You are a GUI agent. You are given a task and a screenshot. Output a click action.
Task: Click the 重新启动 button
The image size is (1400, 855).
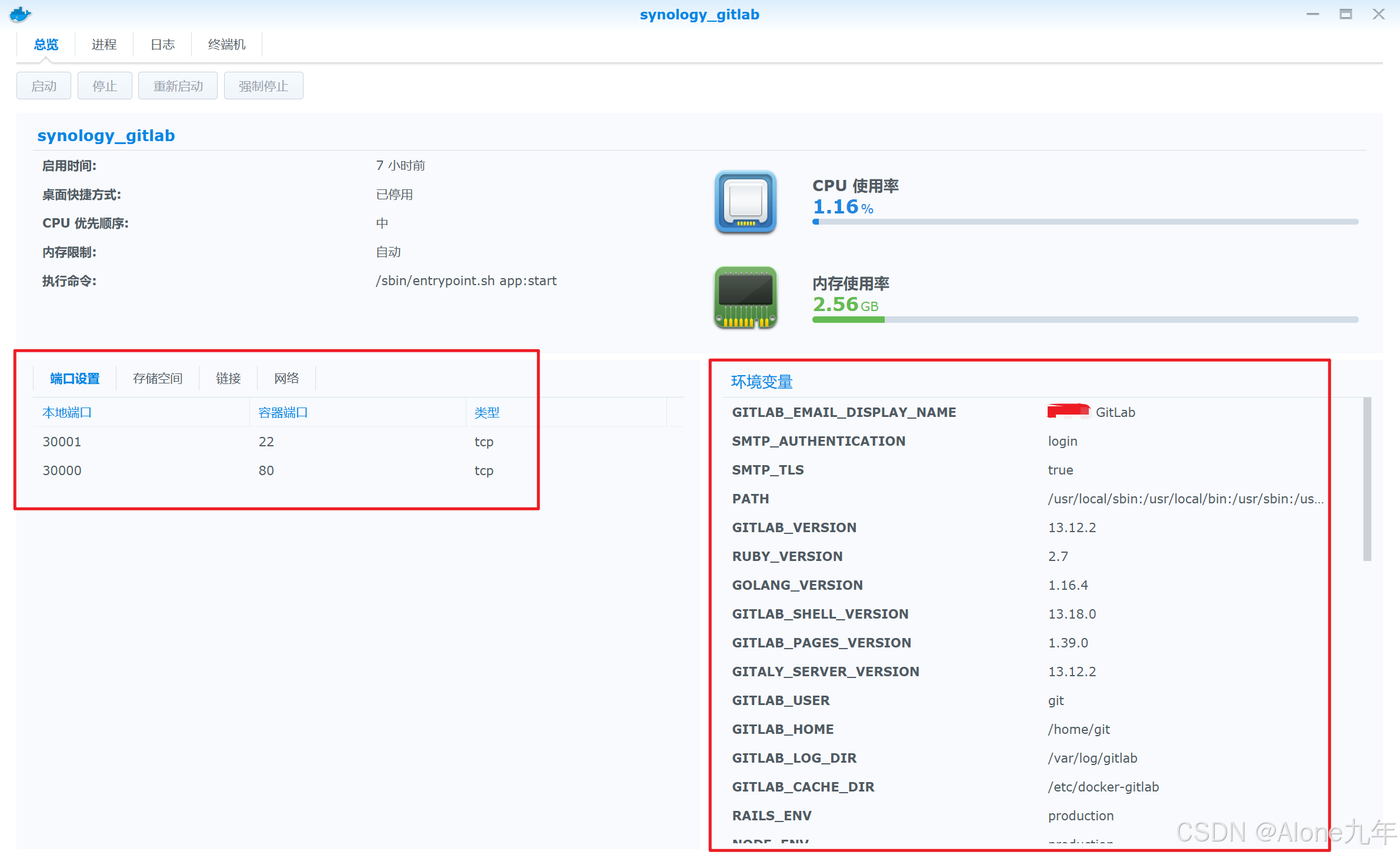point(178,86)
